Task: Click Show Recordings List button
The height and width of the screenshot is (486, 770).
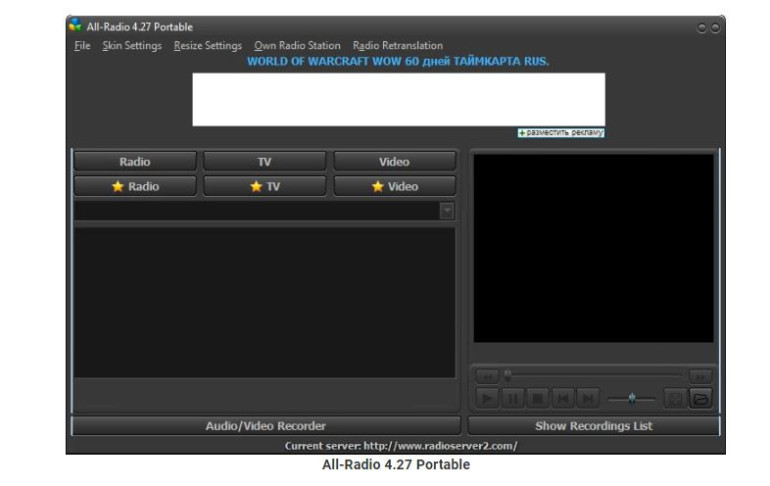Action: tap(594, 426)
